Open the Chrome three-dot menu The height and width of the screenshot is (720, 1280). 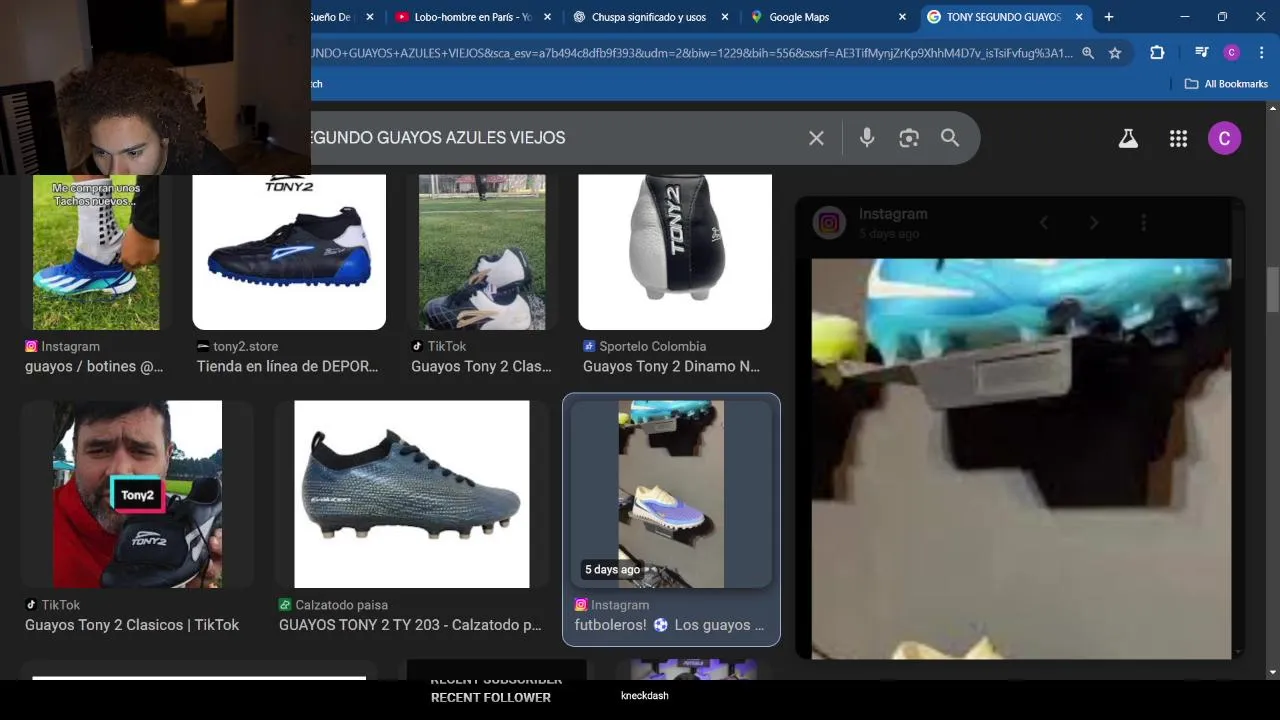click(x=1261, y=53)
